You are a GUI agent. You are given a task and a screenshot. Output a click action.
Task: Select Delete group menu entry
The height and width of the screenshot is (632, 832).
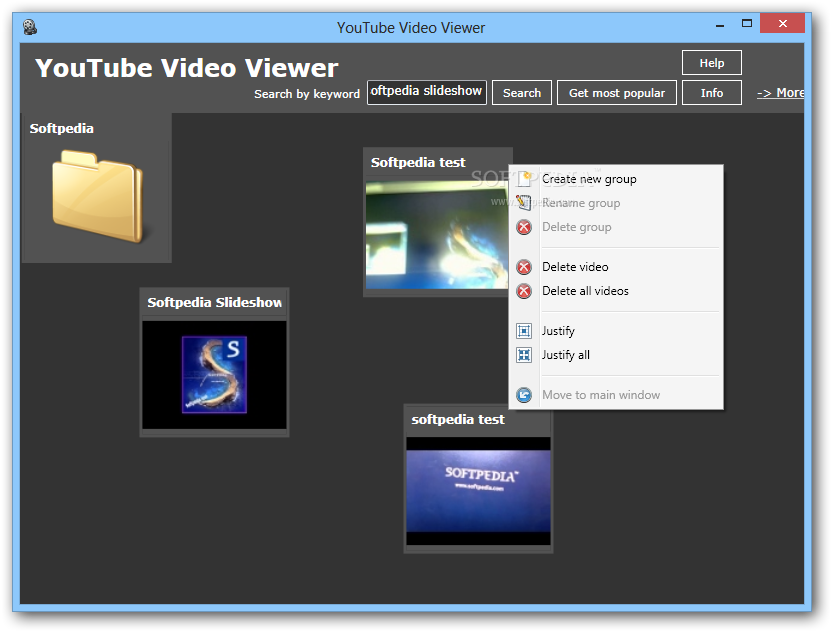tap(616, 227)
